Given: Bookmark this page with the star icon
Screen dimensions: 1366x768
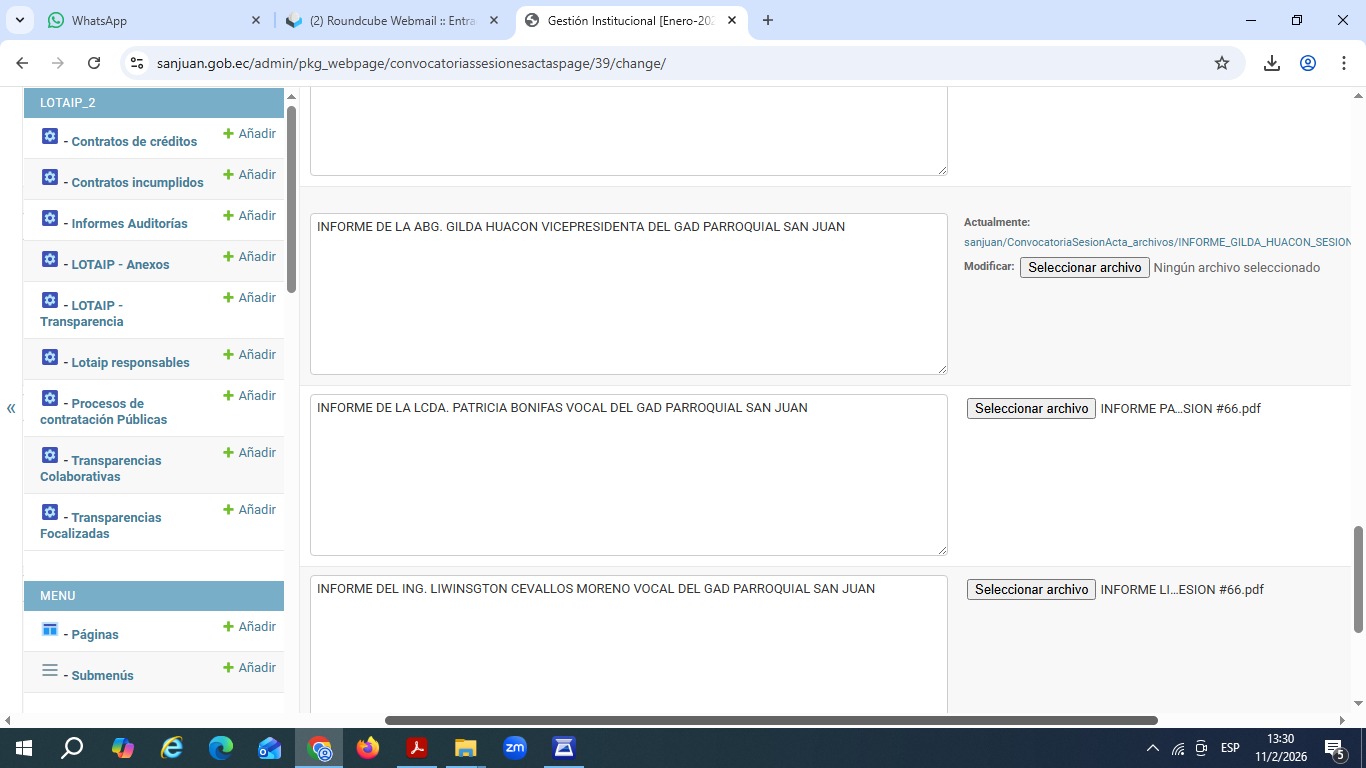Looking at the screenshot, I should pos(1221,63).
